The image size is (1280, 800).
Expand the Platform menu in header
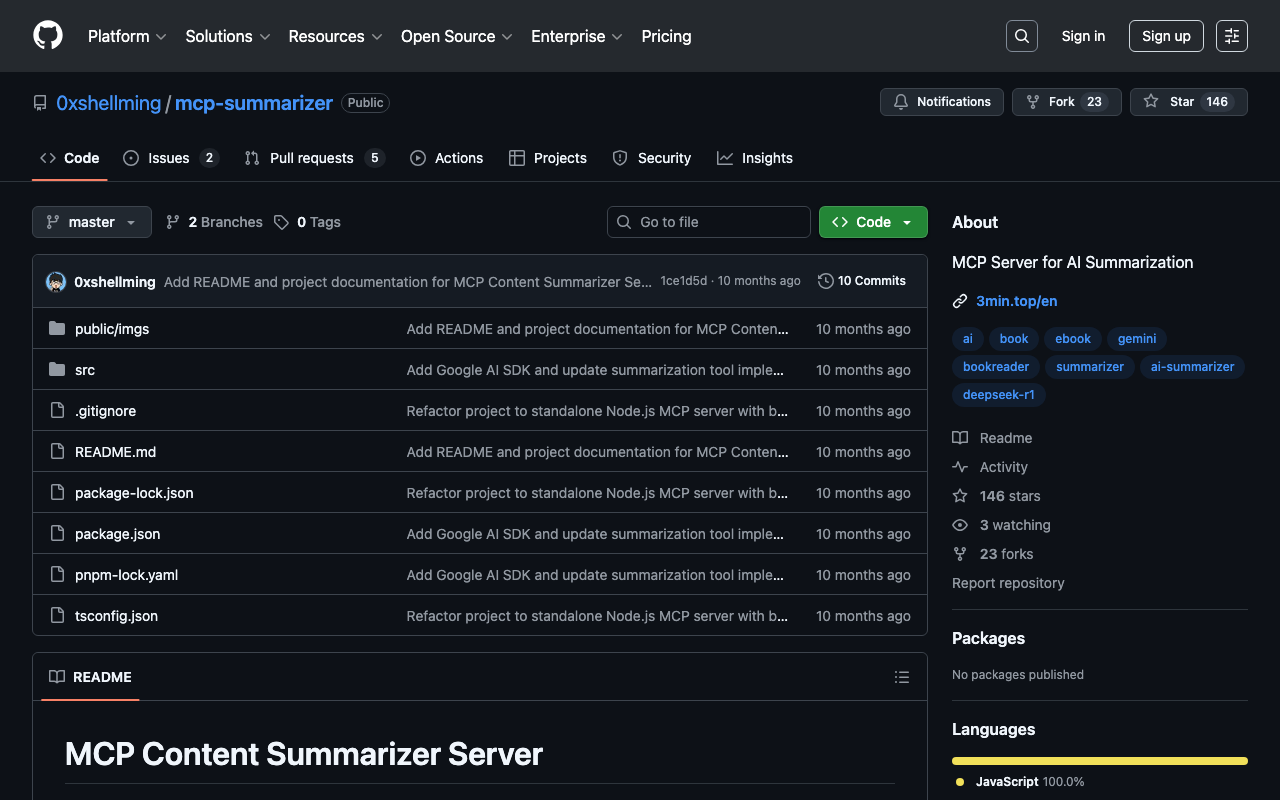click(127, 36)
